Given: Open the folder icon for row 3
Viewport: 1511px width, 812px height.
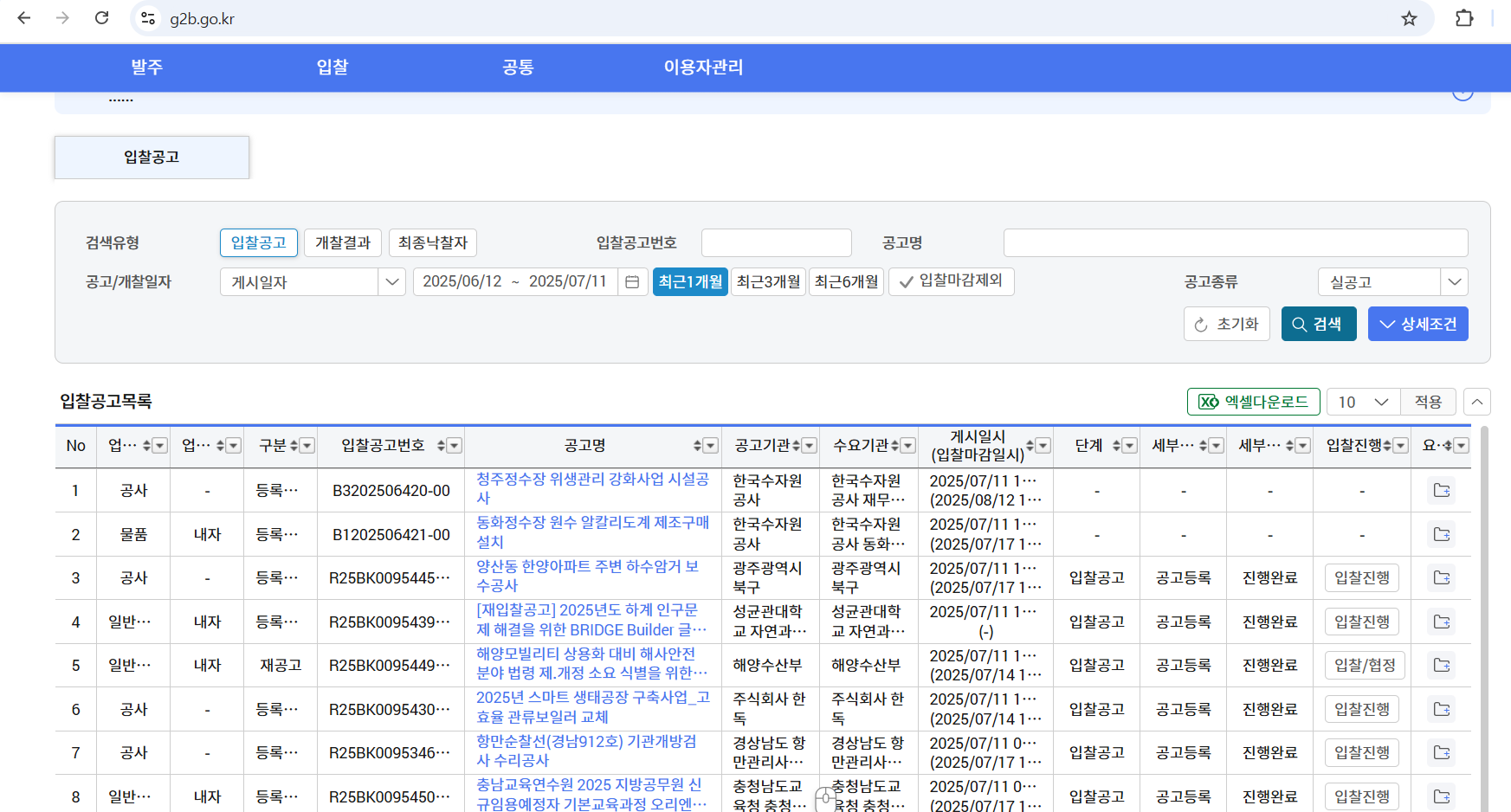Looking at the screenshot, I should coord(1441,577).
